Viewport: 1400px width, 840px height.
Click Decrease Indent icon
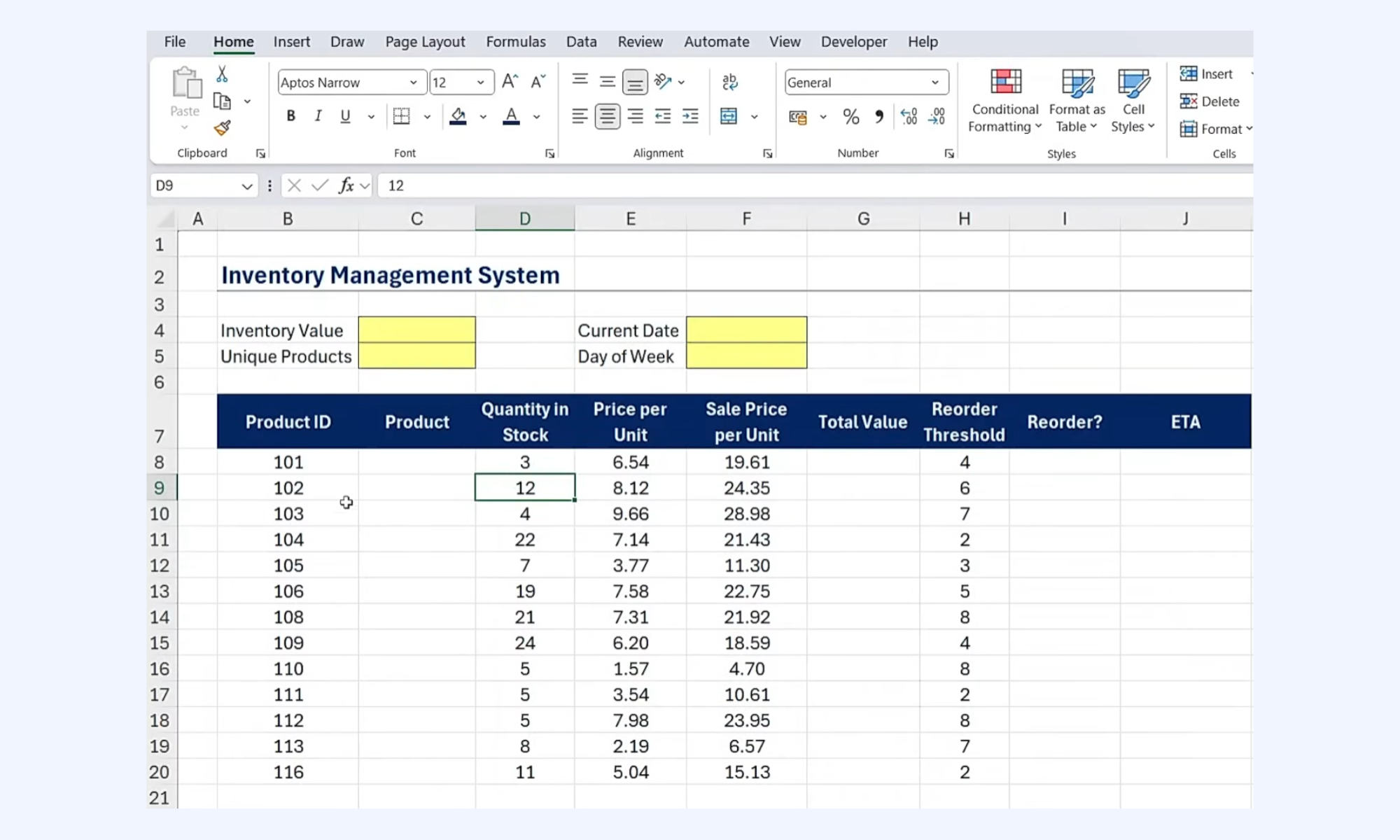point(663,116)
